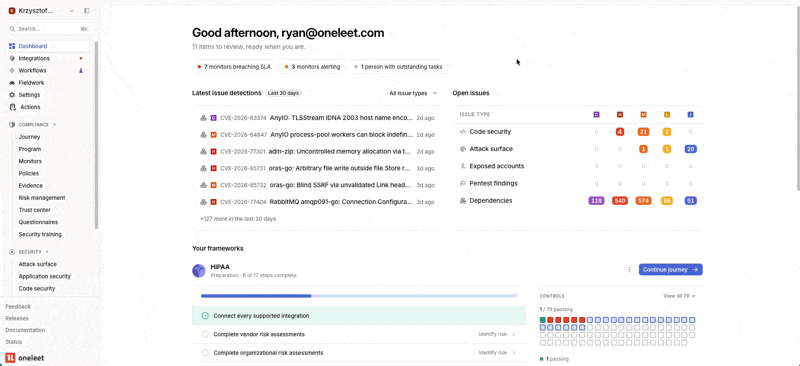Image resolution: width=800 pixels, height=366 pixels.
Task: Open CVE-2026-77404 RabbitMQ amqp091-go row
Action: coord(317,202)
